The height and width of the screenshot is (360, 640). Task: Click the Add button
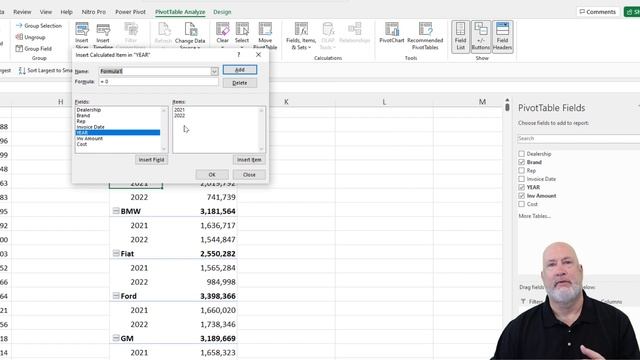pyautogui.click(x=240, y=70)
